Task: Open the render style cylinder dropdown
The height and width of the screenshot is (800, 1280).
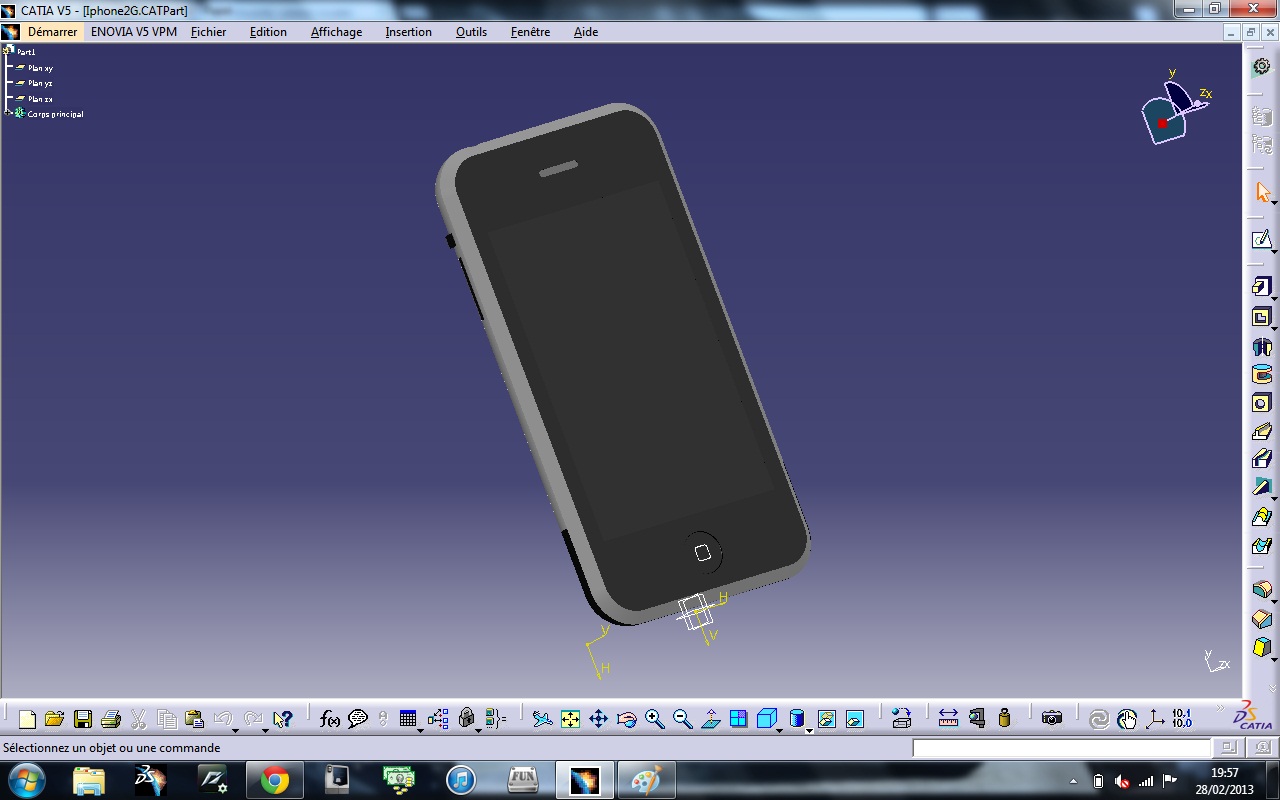Action: [808, 730]
